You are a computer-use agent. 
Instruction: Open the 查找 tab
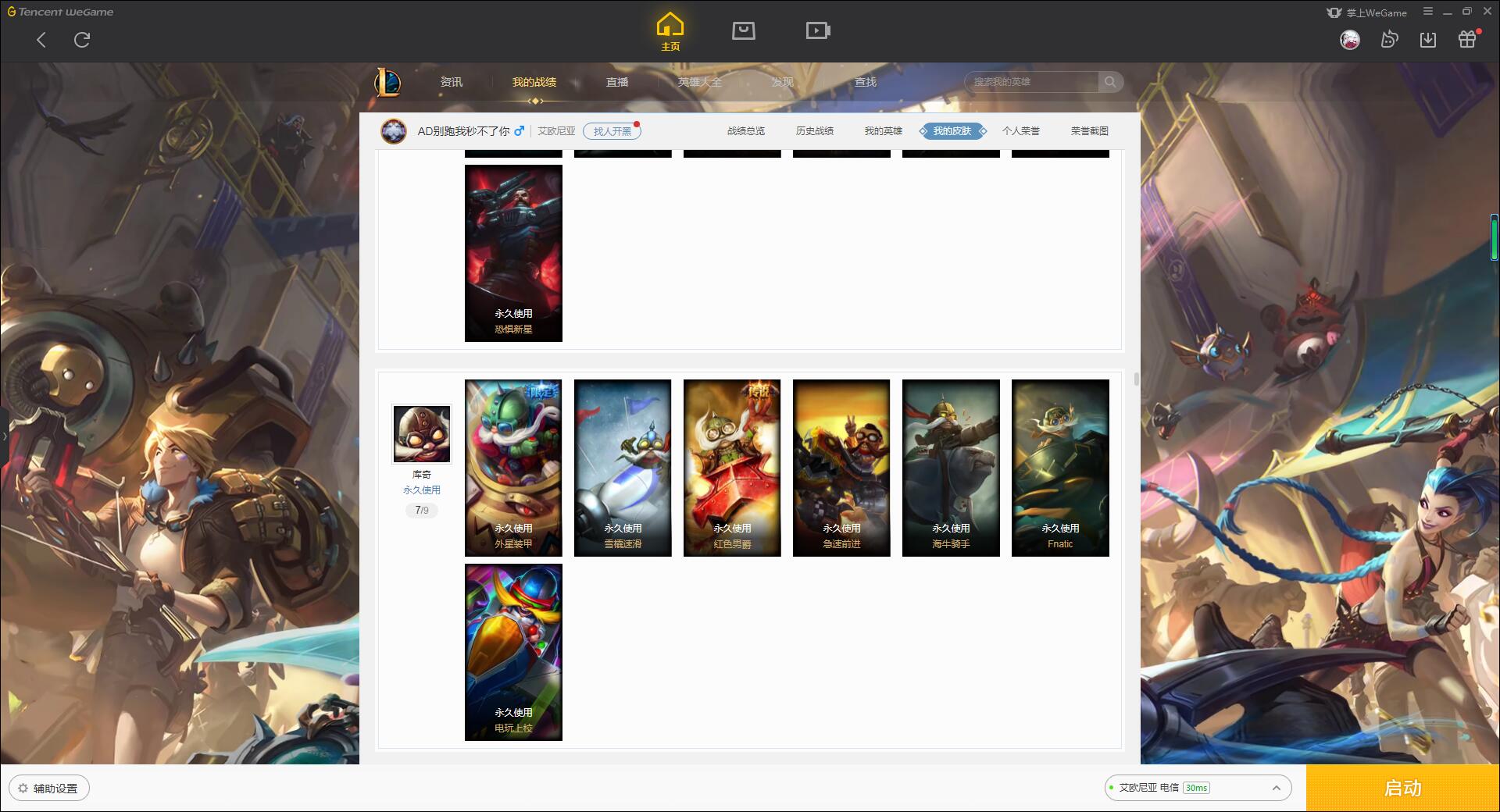coord(866,82)
